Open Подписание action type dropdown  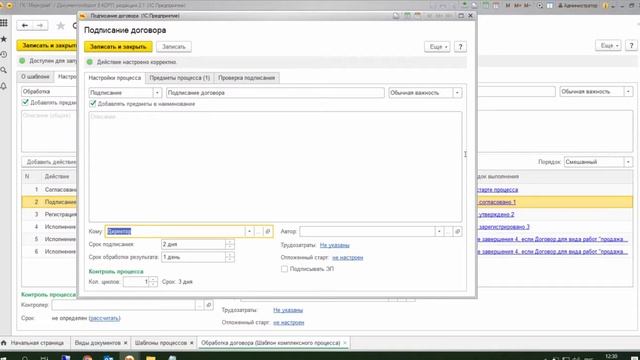(157, 93)
